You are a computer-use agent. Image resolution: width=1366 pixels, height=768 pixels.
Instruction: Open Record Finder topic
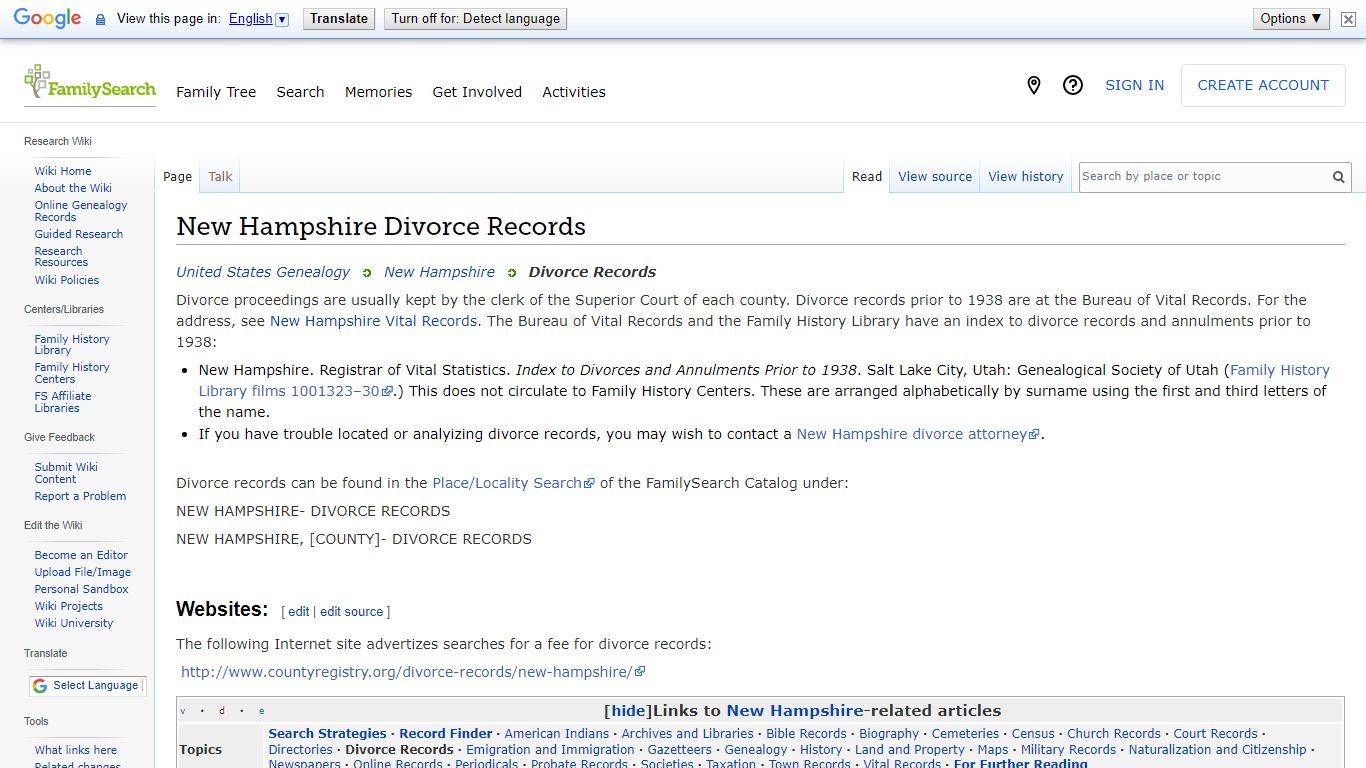point(446,734)
